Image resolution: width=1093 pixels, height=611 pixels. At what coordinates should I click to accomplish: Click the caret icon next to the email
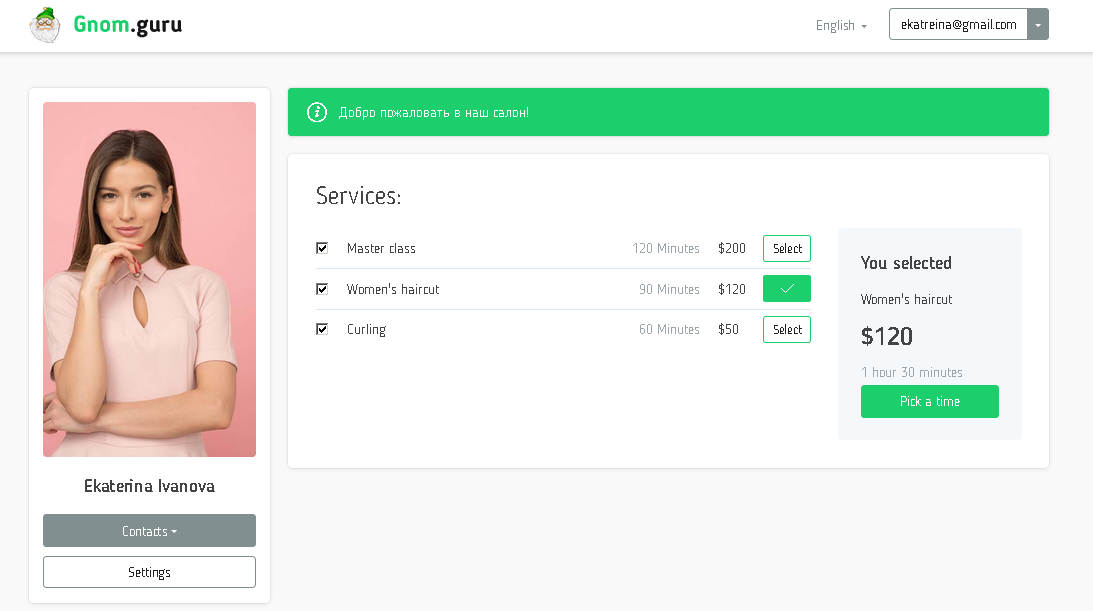(x=1037, y=24)
